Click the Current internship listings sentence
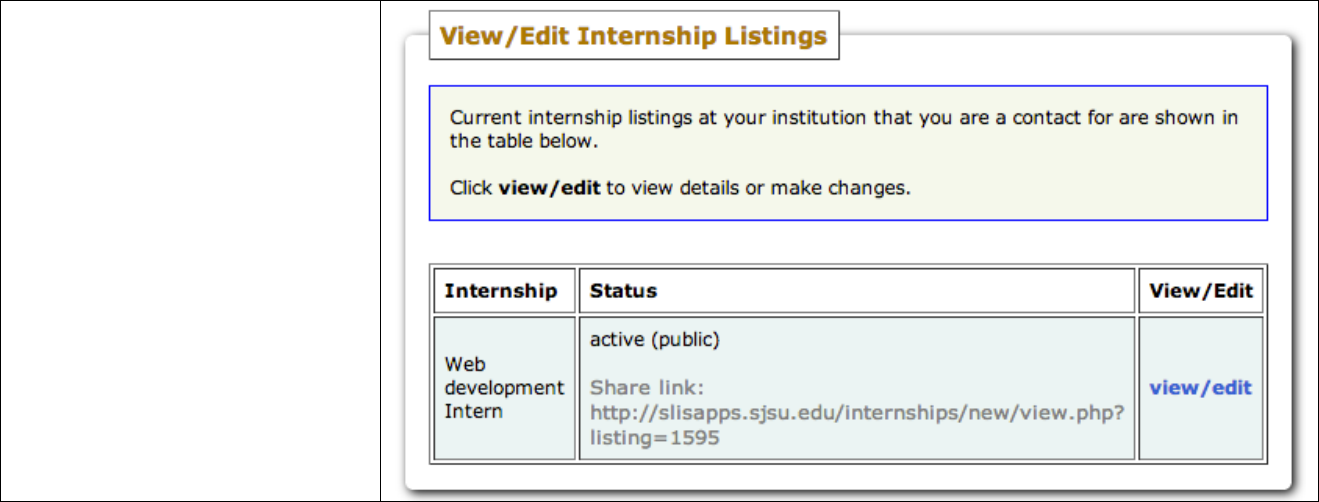 click(x=843, y=118)
